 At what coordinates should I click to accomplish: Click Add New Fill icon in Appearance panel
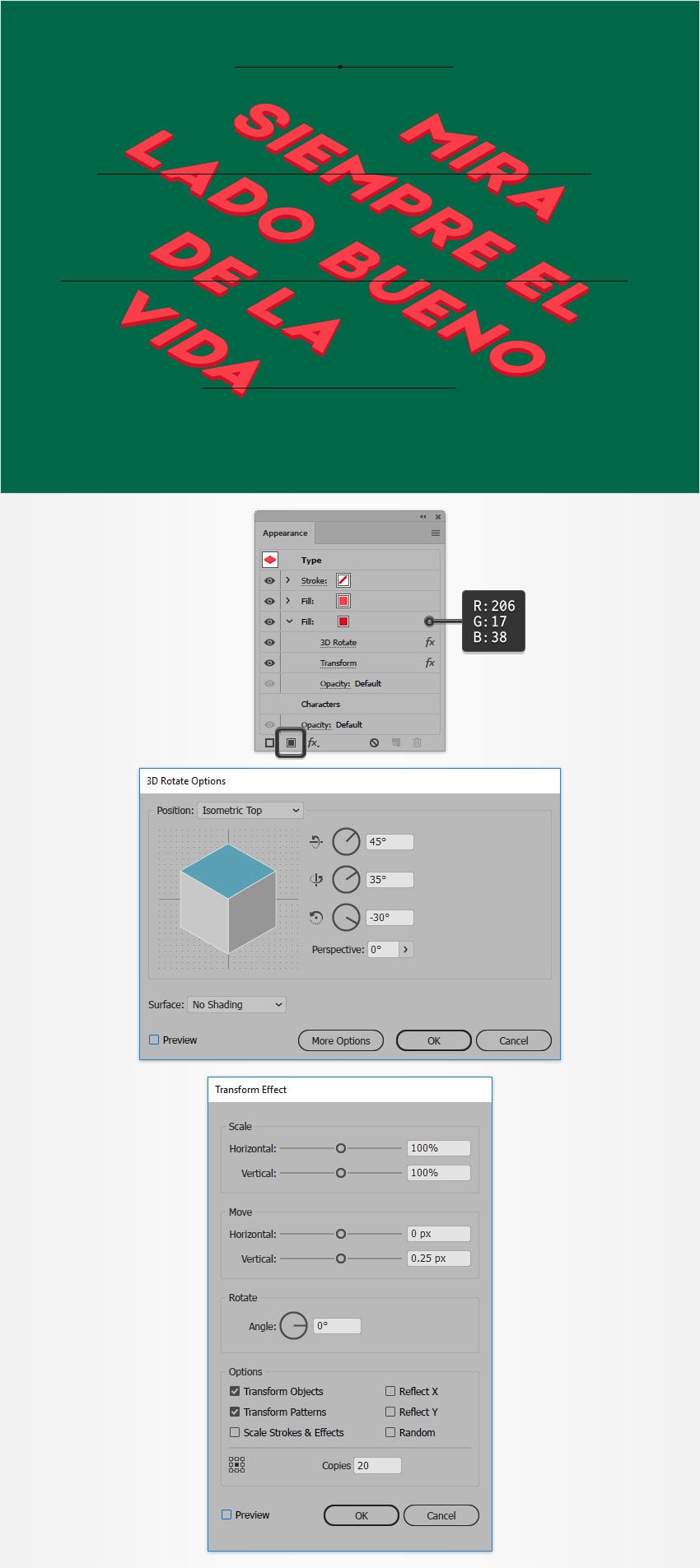[x=291, y=742]
